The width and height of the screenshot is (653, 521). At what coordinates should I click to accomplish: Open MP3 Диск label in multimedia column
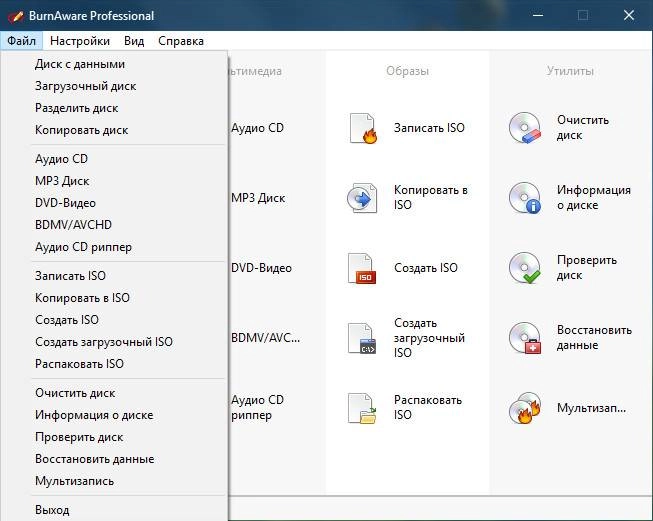click(x=258, y=198)
